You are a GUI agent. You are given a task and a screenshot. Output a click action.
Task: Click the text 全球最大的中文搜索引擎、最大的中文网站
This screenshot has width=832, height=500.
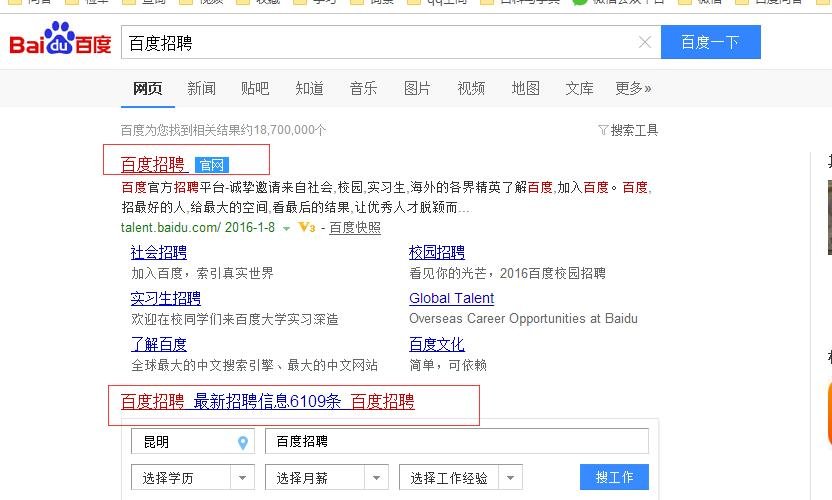[x=254, y=365]
